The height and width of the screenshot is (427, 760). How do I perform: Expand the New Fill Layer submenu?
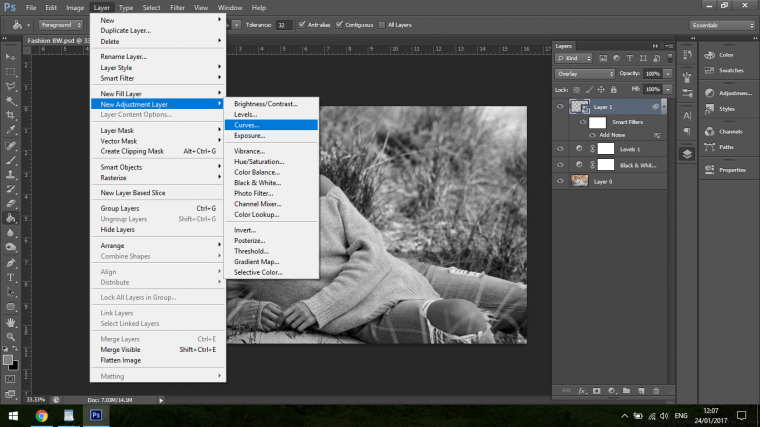click(x=158, y=94)
